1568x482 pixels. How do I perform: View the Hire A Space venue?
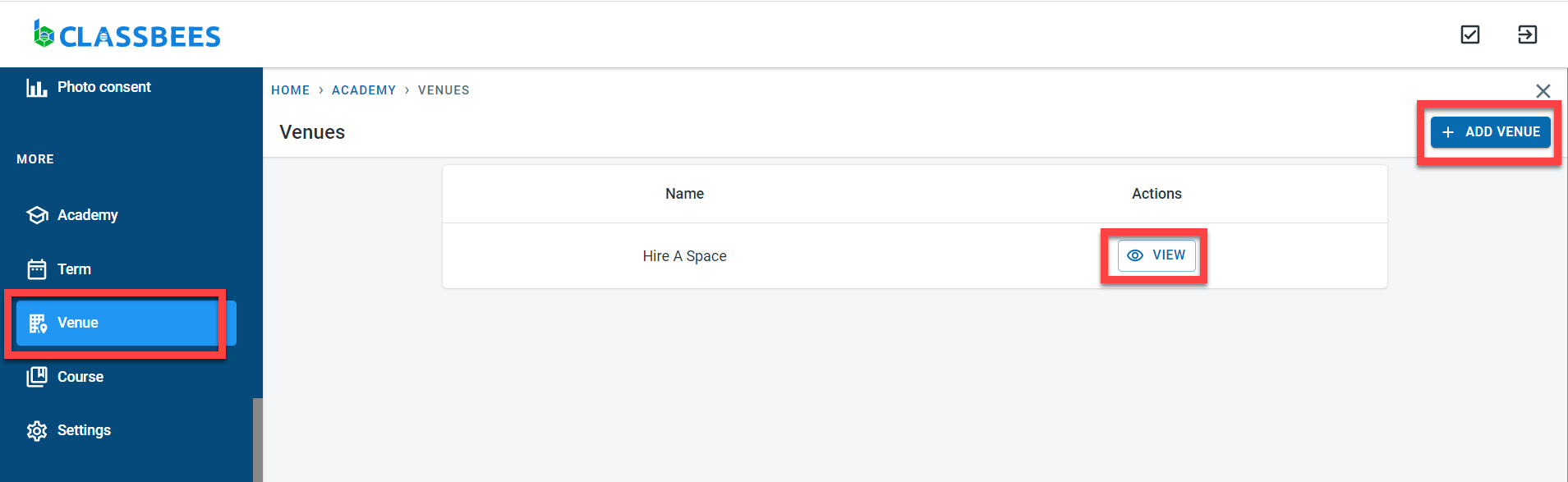click(x=1156, y=255)
